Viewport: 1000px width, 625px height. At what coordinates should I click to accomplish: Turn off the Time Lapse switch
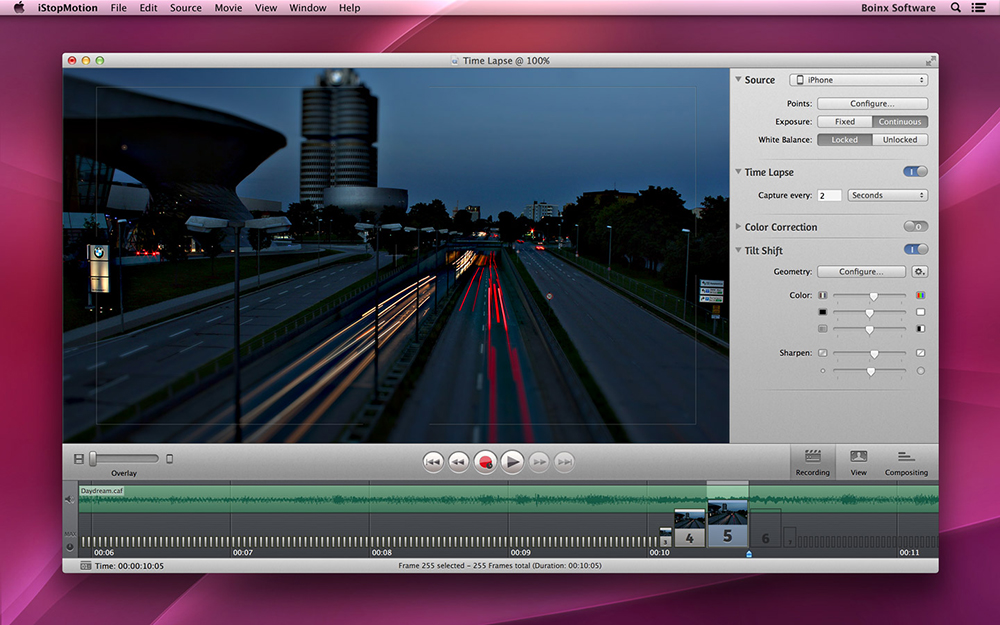pos(915,172)
